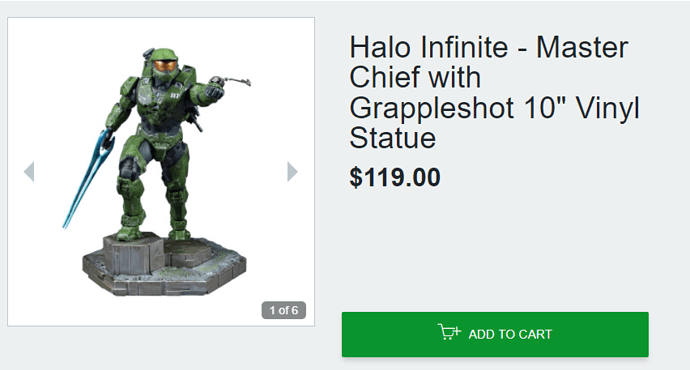The width and height of the screenshot is (690, 370).
Task: Click "Halo Infinite" at the start of the title
Action: (x=429, y=47)
